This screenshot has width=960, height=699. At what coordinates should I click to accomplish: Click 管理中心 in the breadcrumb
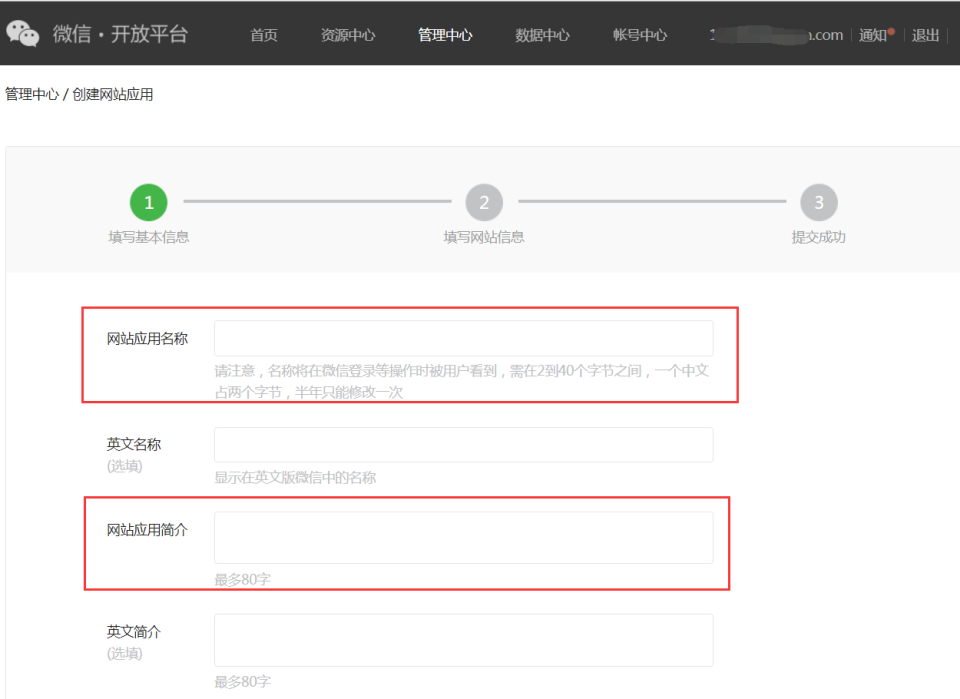(x=32, y=94)
